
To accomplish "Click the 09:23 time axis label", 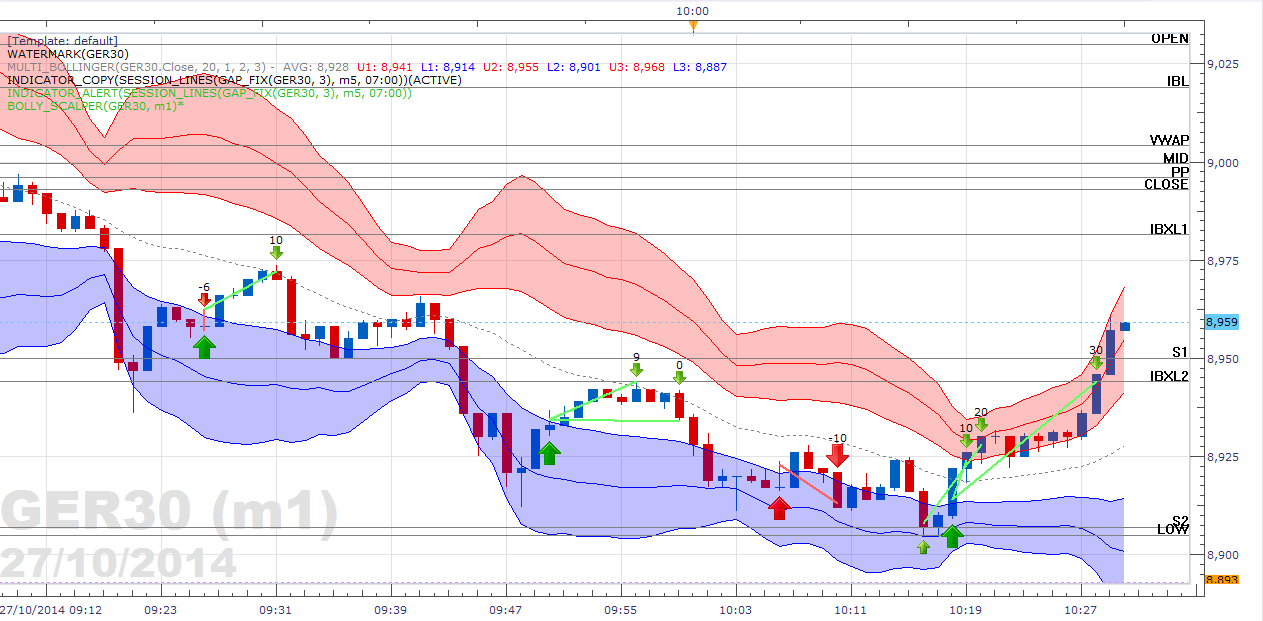I will tap(161, 609).
